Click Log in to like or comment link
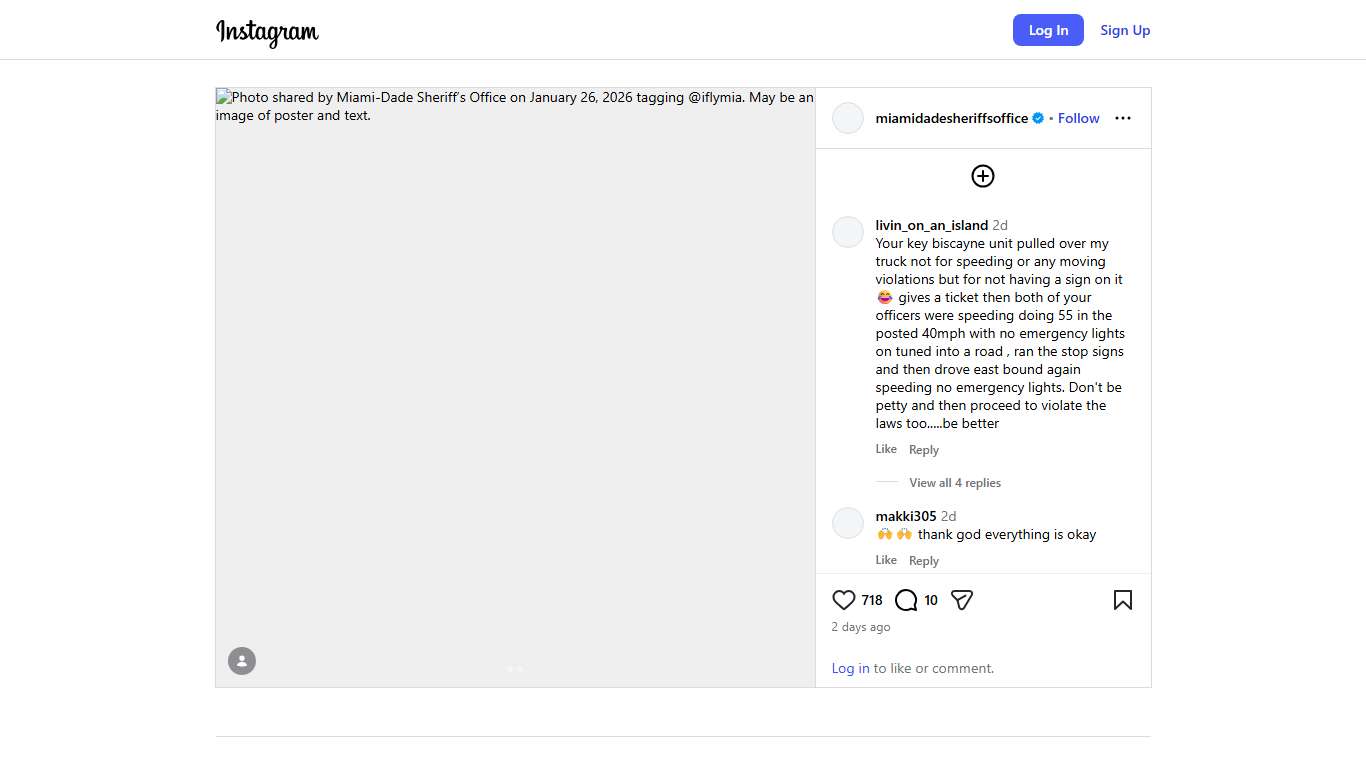 (850, 668)
